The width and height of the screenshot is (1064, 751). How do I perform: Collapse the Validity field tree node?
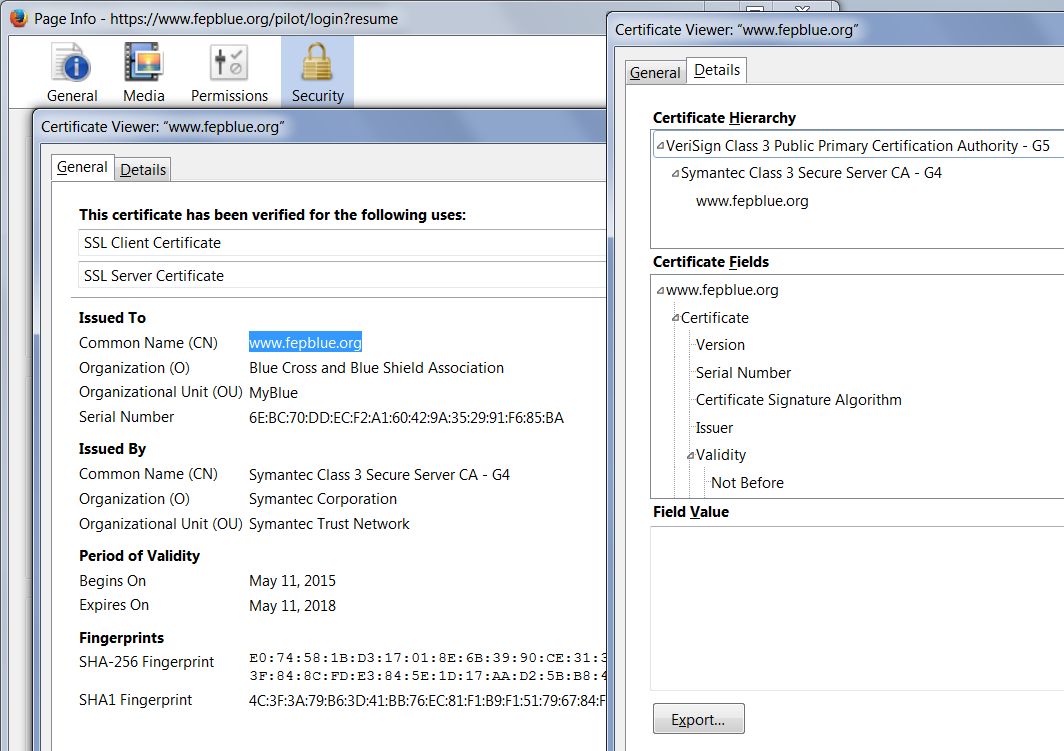pyautogui.click(x=690, y=455)
